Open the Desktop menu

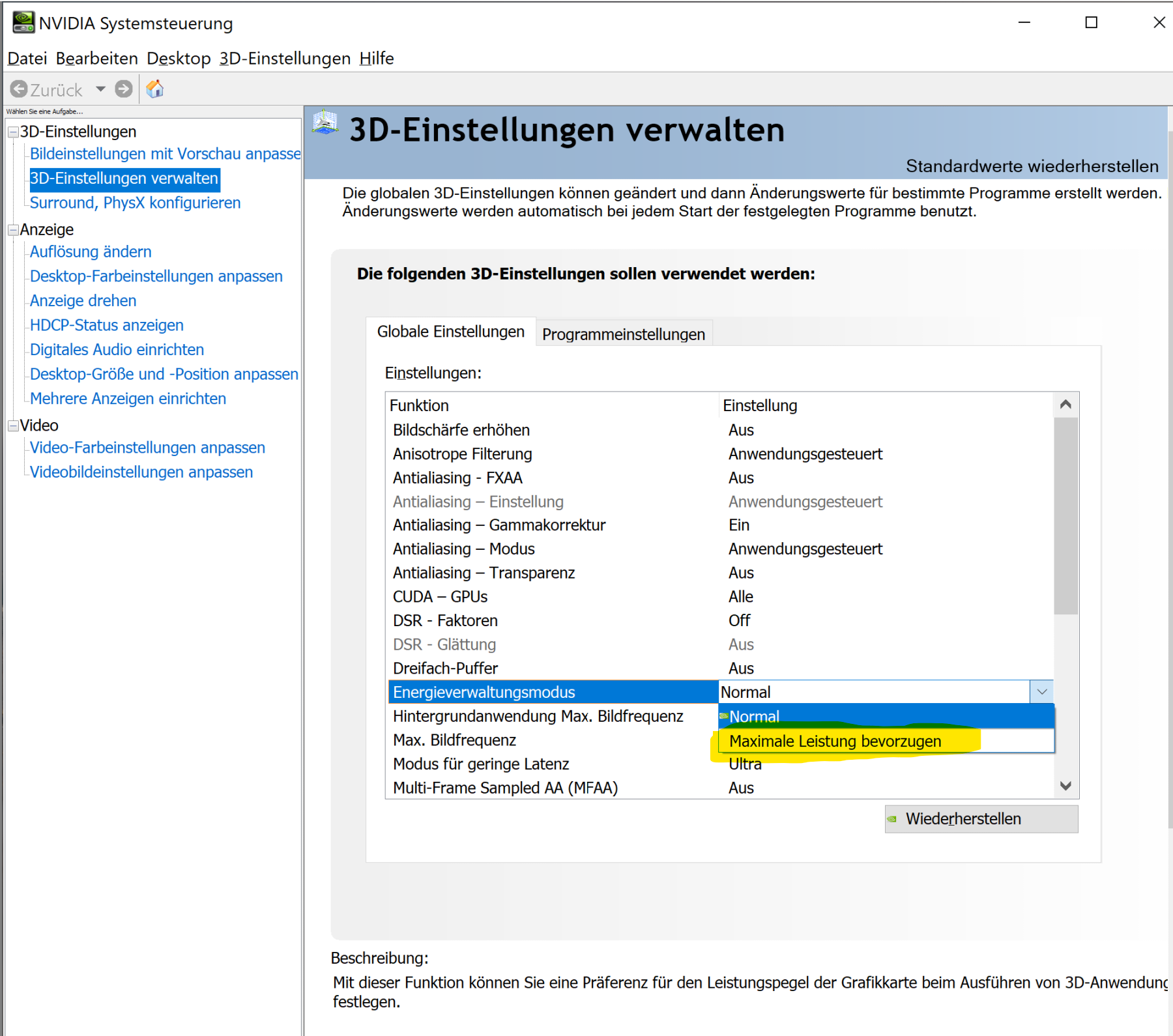179,59
